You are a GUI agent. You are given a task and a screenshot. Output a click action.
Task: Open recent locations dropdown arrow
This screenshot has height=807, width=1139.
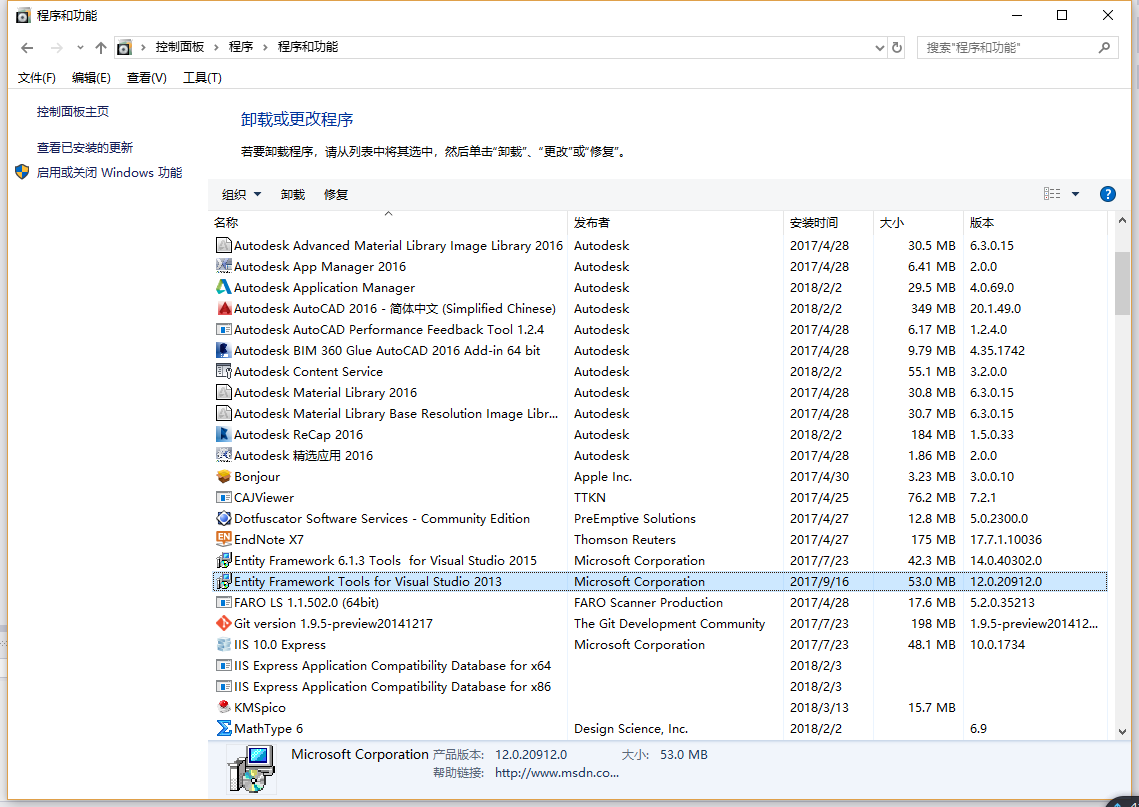[80, 48]
